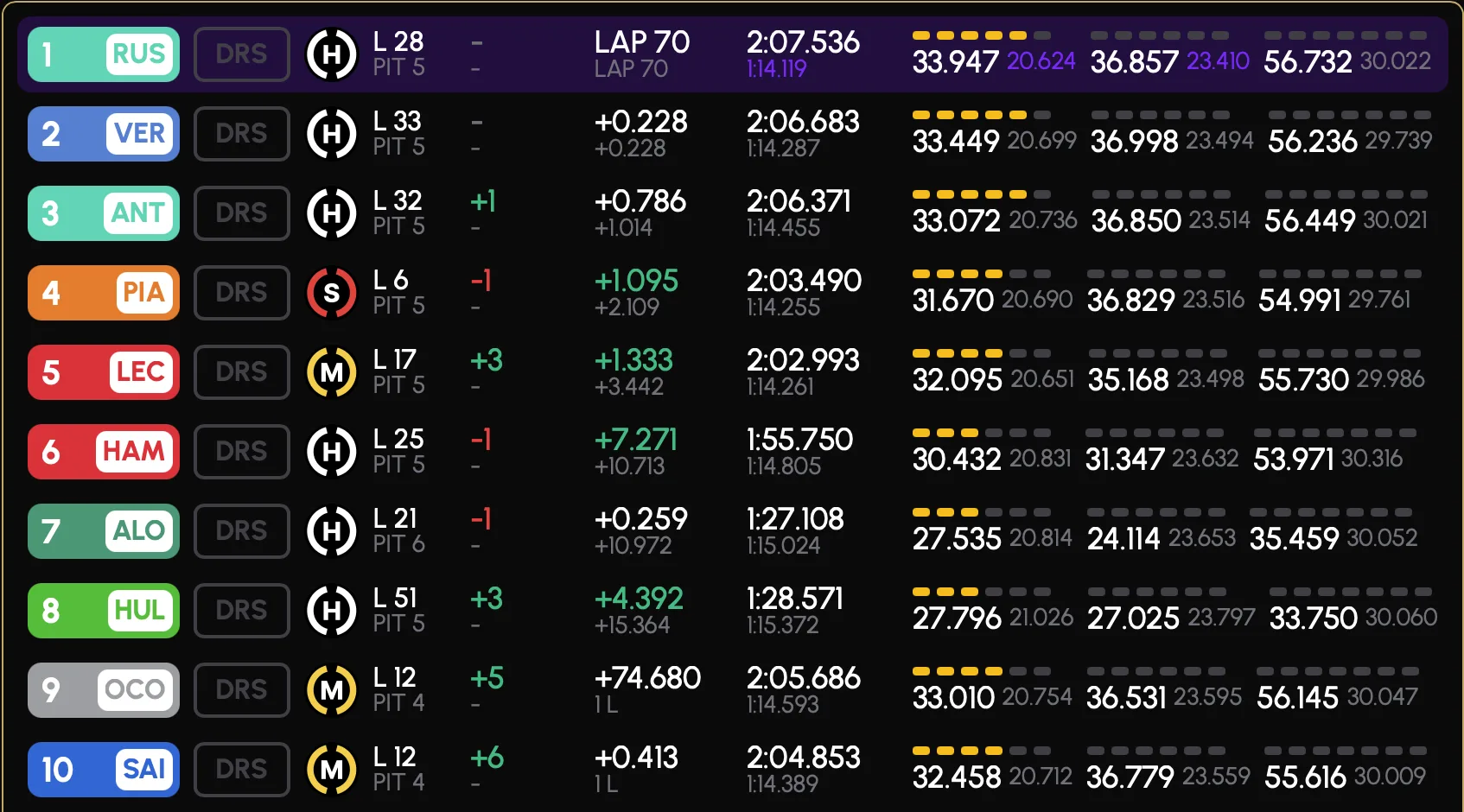
Task: Click Sainz's medium tyre icon
Action: [x=332, y=770]
